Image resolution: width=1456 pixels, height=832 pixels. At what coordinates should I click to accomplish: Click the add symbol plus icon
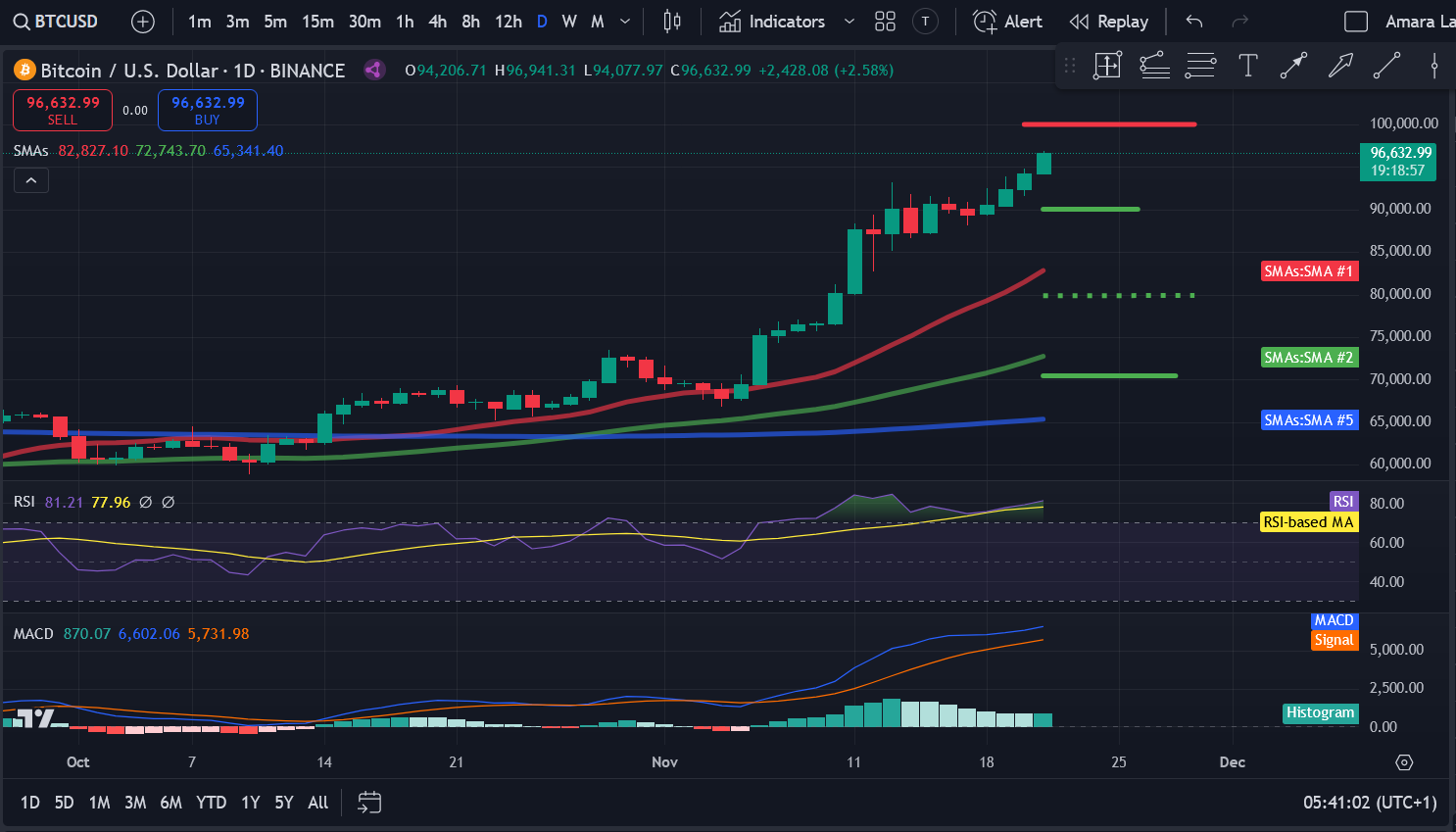(143, 22)
